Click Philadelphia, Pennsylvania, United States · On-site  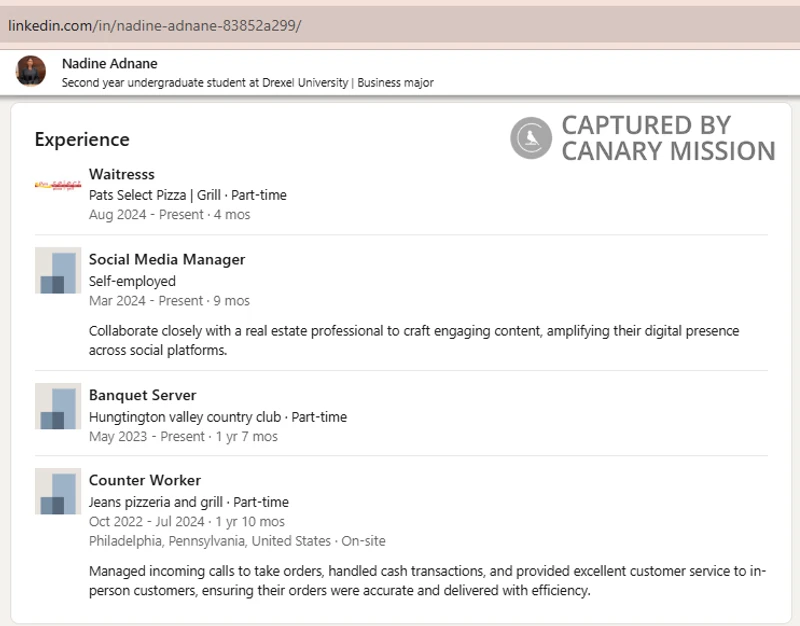pyautogui.click(x=237, y=541)
